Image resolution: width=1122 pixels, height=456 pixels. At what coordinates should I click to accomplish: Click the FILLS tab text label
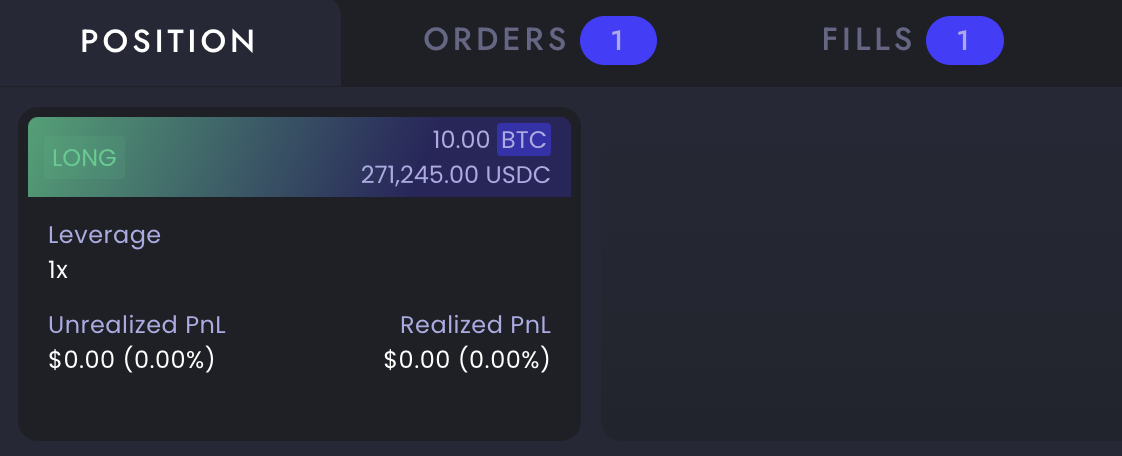(867, 40)
